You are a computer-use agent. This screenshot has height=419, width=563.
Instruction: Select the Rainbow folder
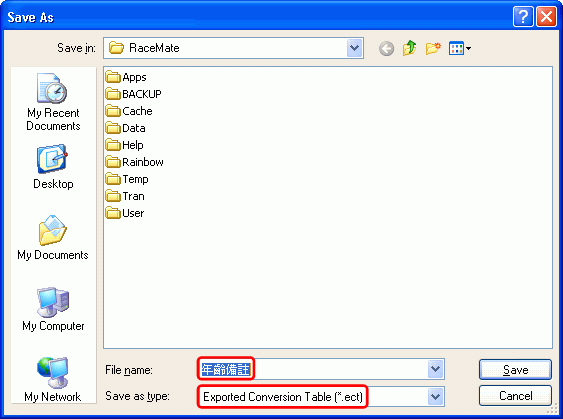tap(135, 162)
